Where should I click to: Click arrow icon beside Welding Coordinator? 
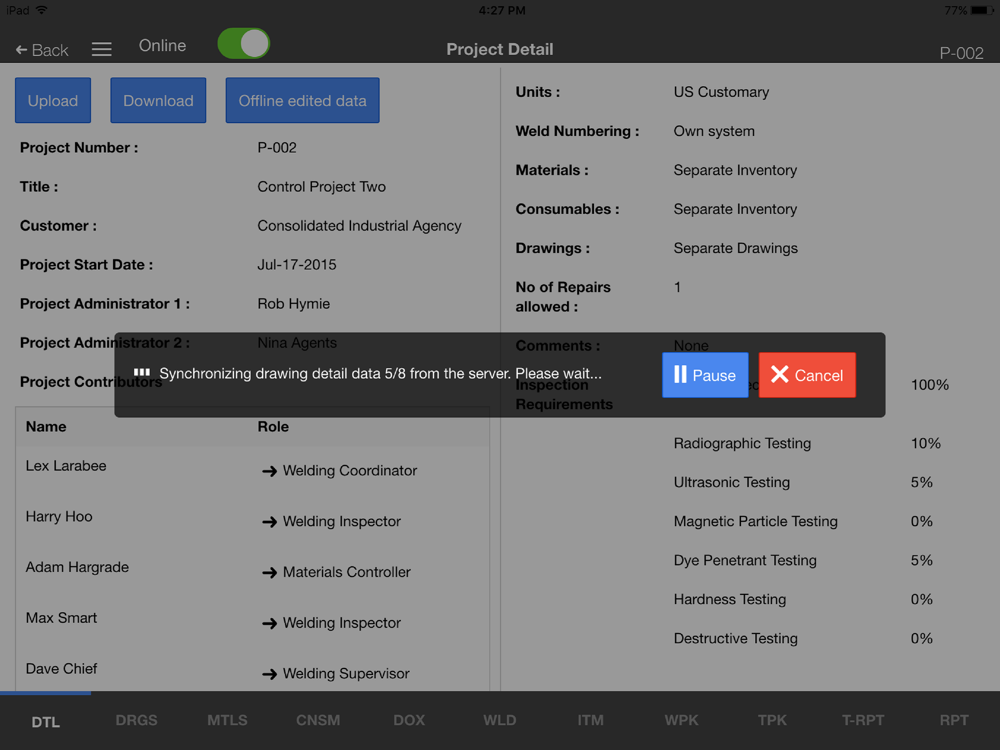coord(269,471)
